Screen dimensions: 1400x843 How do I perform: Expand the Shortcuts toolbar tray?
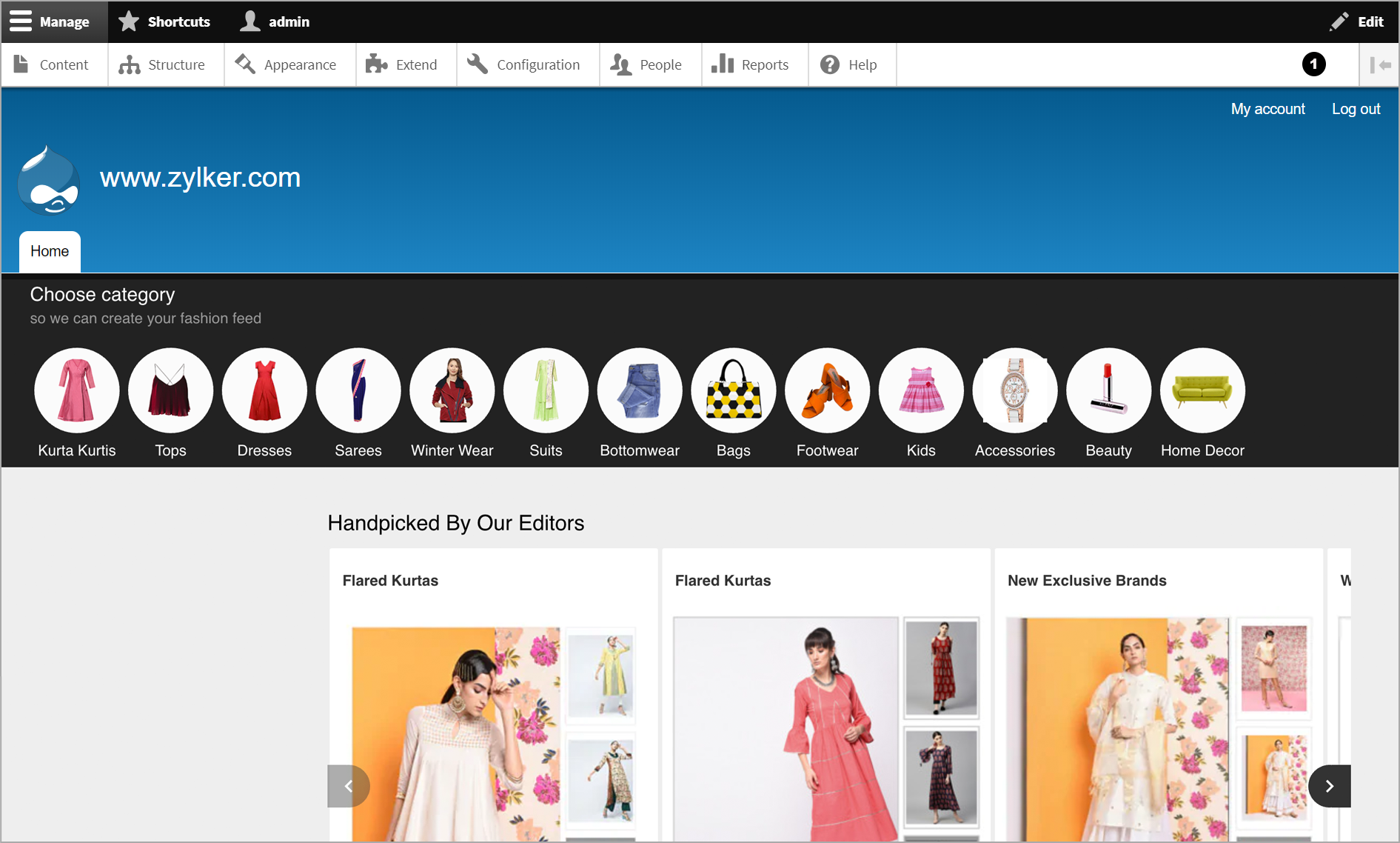click(x=164, y=21)
